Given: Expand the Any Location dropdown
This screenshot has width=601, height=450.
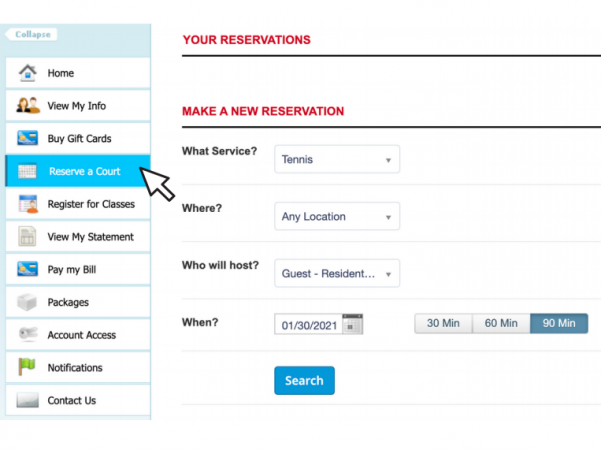Looking at the screenshot, I should 337,217.
